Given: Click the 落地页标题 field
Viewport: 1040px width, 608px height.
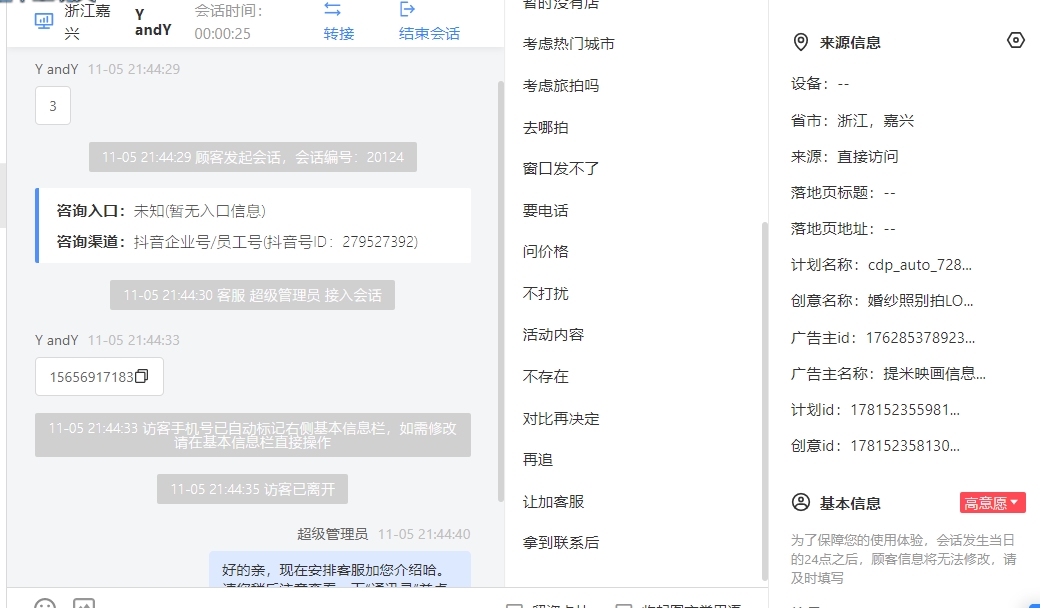Looking at the screenshot, I should pos(843,192).
